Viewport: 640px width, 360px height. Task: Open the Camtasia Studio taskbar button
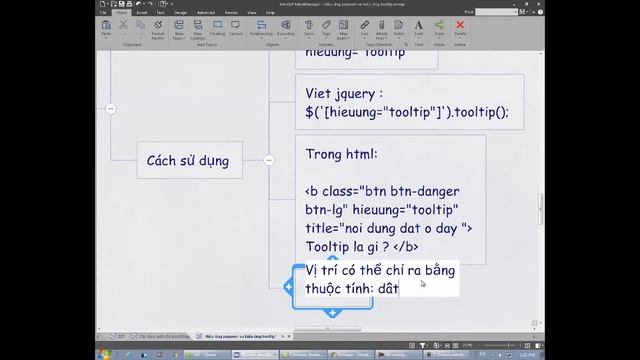(x=304, y=355)
